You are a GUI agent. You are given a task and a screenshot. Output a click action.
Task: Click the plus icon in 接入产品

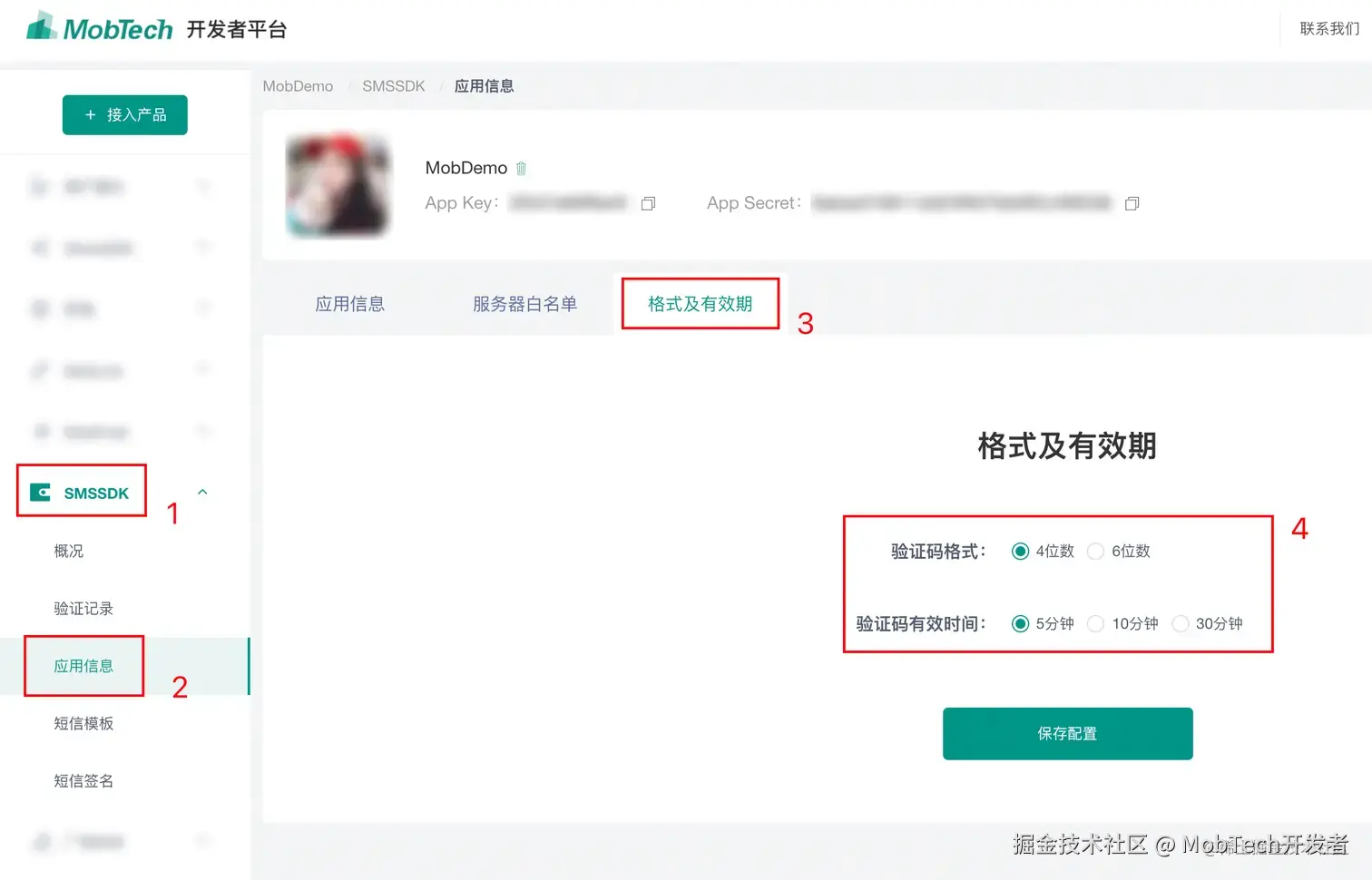tap(90, 115)
